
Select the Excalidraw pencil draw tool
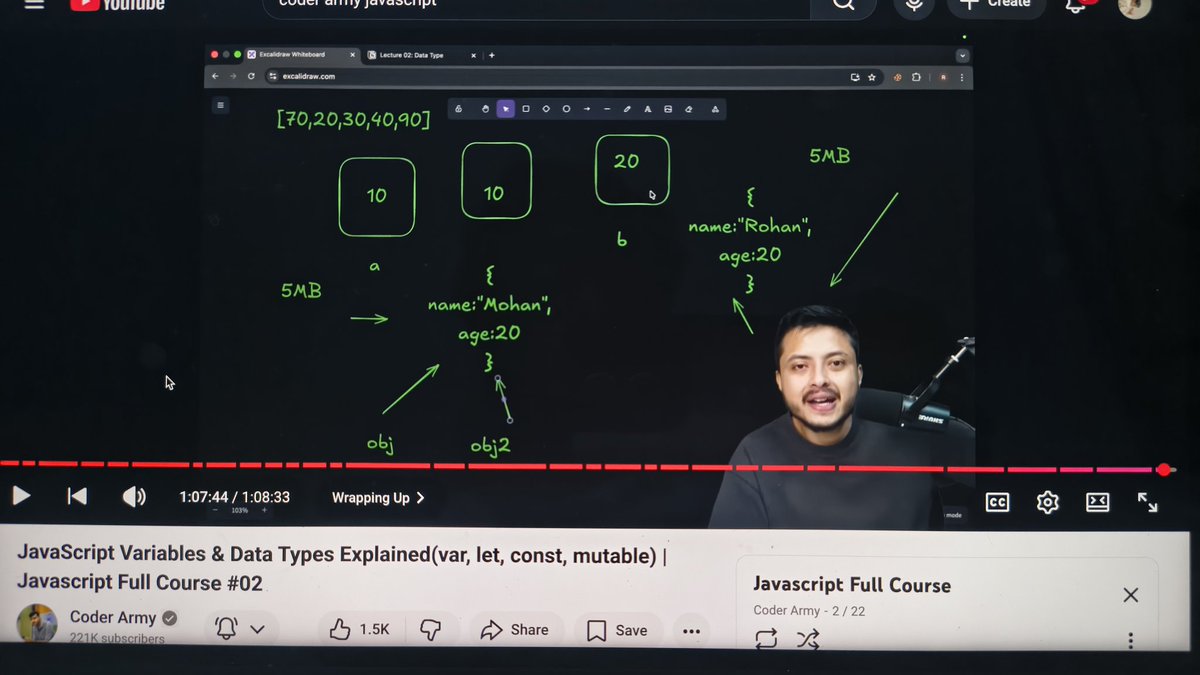coord(627,109)
